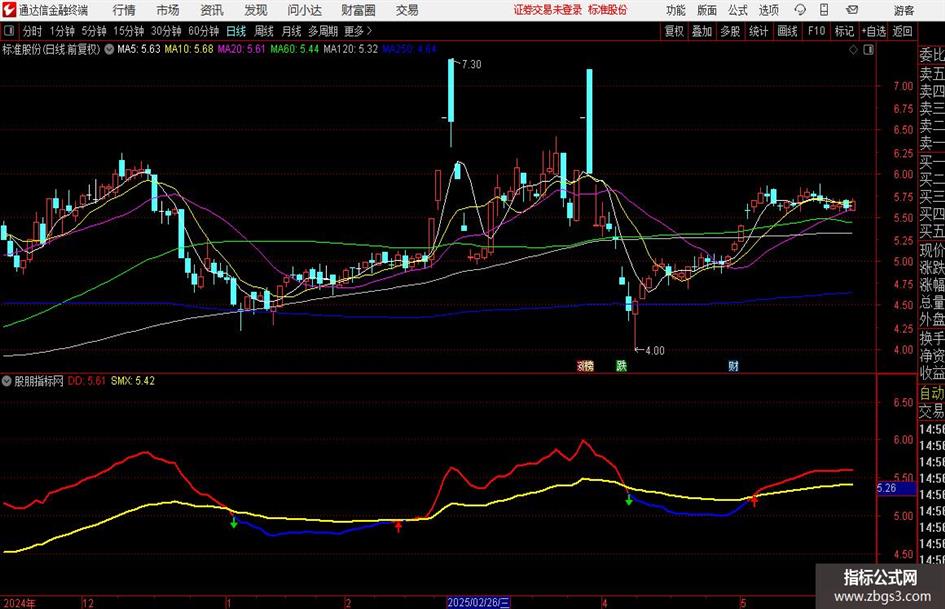Click the green down arrow near April
This screenshot has width=945, height=609.
(x=629, y=500)
